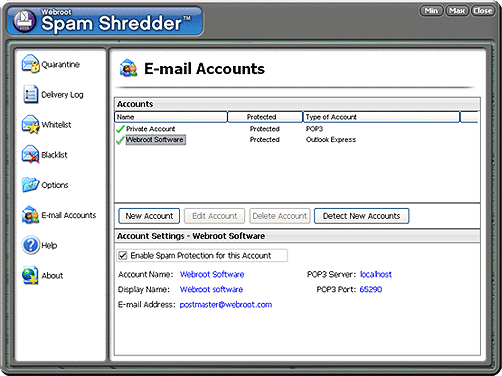
Task: Click the Delete Account button
Action: pyautogui.click(x=280, y=216)
